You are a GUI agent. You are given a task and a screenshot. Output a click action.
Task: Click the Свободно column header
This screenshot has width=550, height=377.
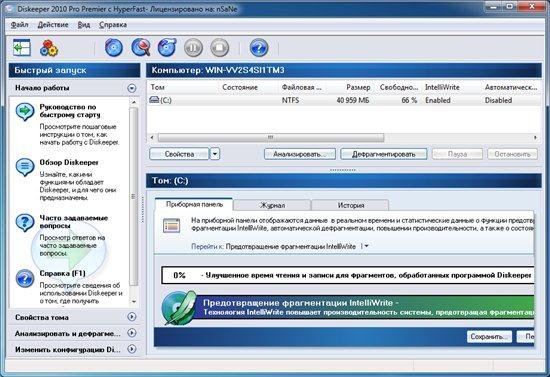tap(399, 87)
